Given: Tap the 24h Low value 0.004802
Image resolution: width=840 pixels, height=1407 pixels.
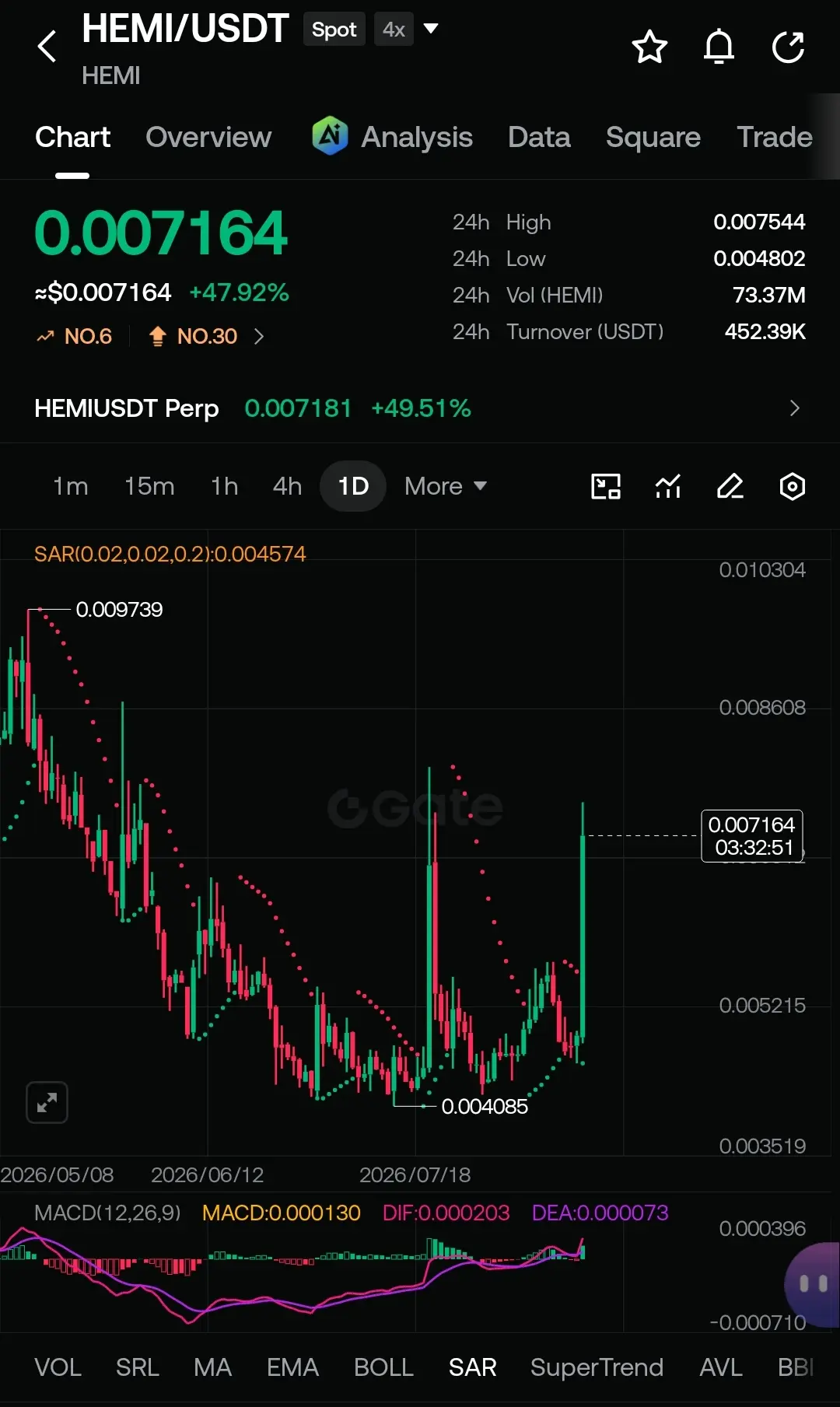Looking at the screenshot, I should [759, 258].
